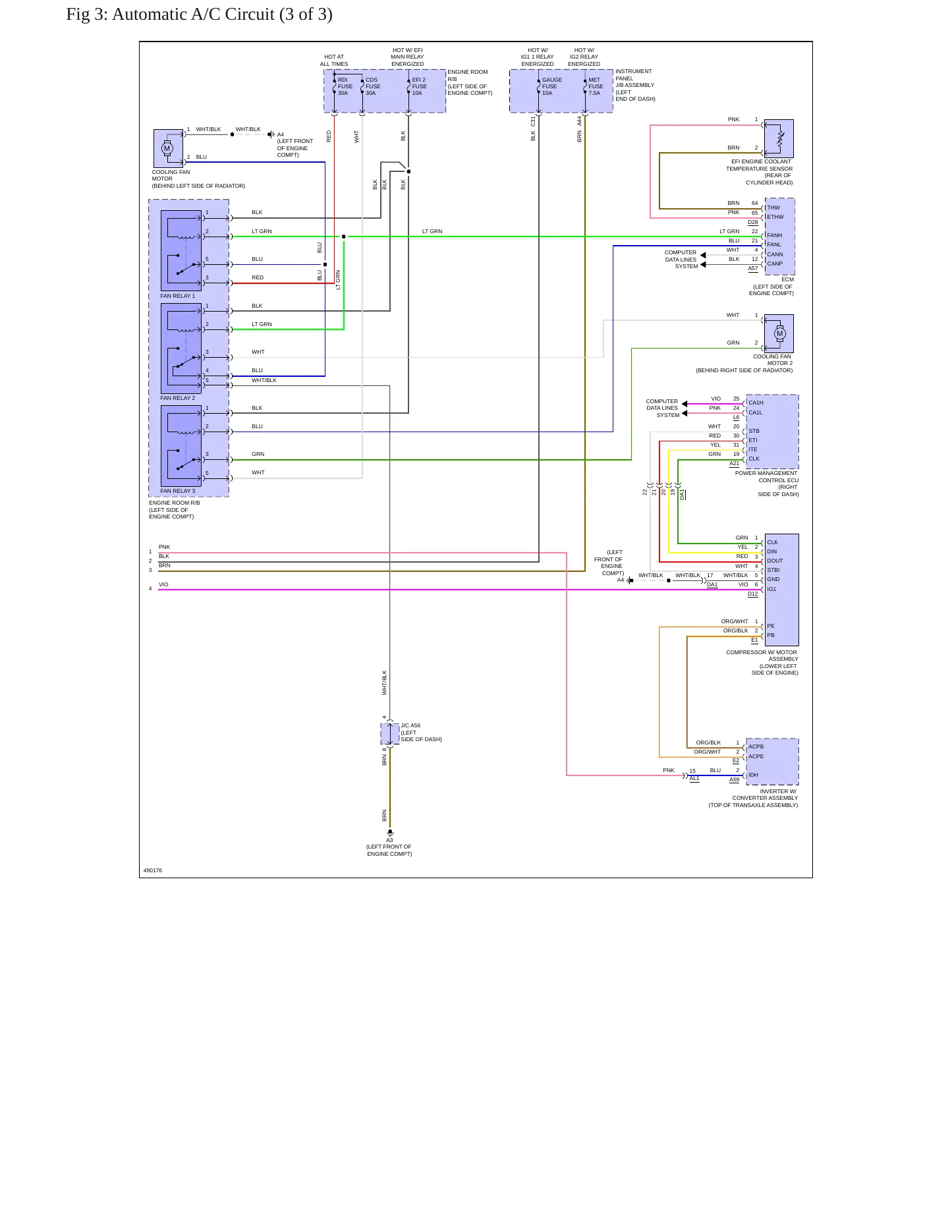Image resolution: width=952 pixels, height=1232 pixels.
Task: Click the A4 ground symbol near compressor GND wire
Action: [630, 580]
